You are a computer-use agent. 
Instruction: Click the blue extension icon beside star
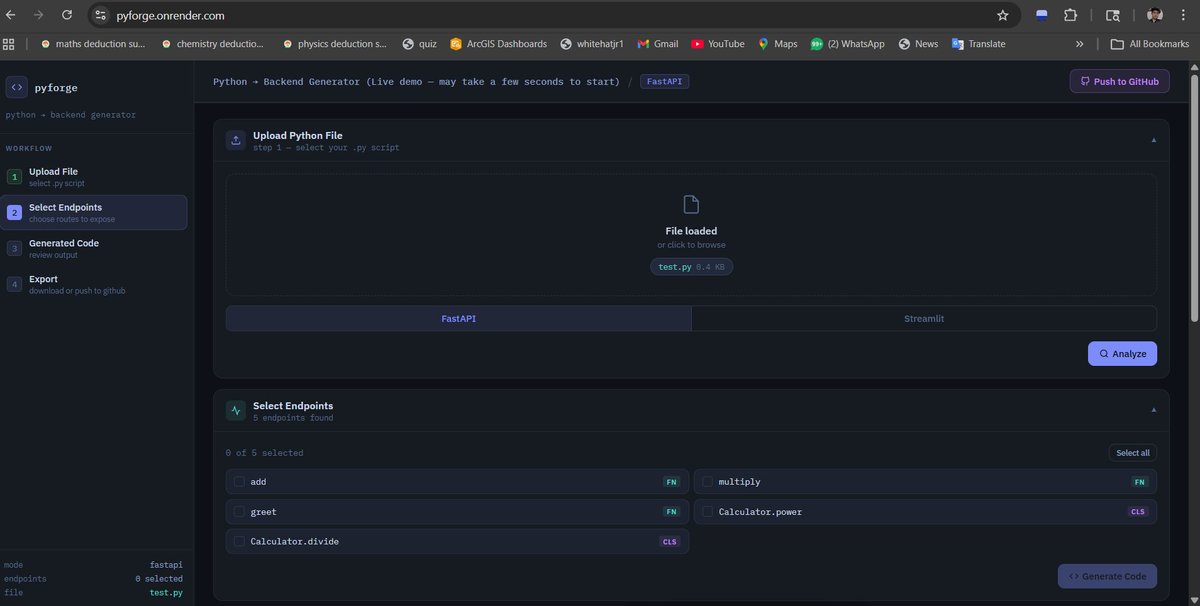coord(1042,16)
